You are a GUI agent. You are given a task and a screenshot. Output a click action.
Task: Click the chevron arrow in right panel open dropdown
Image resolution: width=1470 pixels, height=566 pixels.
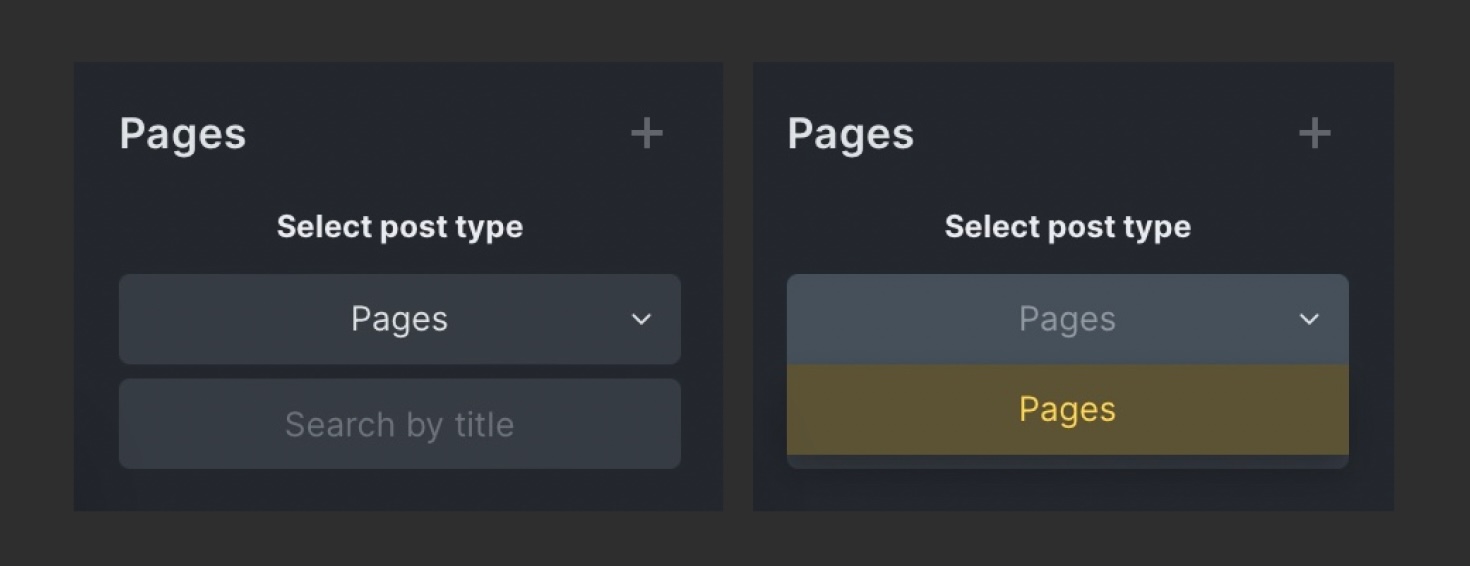1309,320
